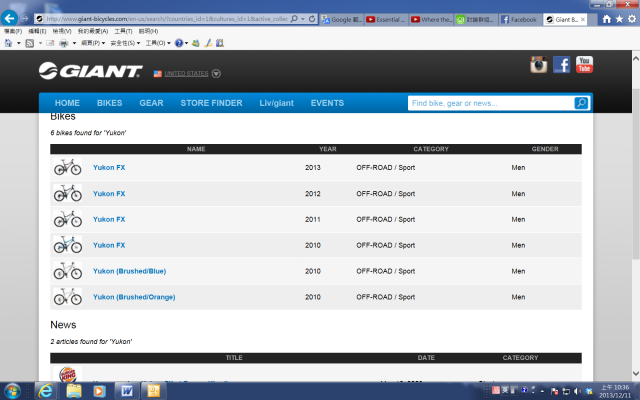Open Yukon (Brushed/Orange) link
This screenshot has width=640, height=400.
pos(134,297)
